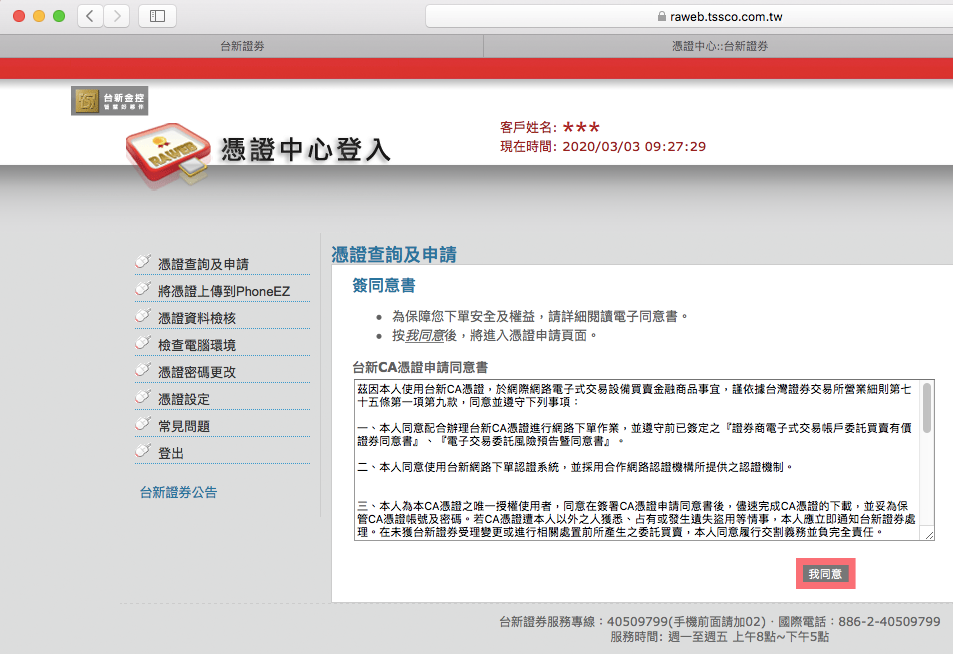Toggle the Safari sidebar button
Image resolution: width=953 pixels, height=654 pixels.
pyautogui.click(x=157, y=16)
